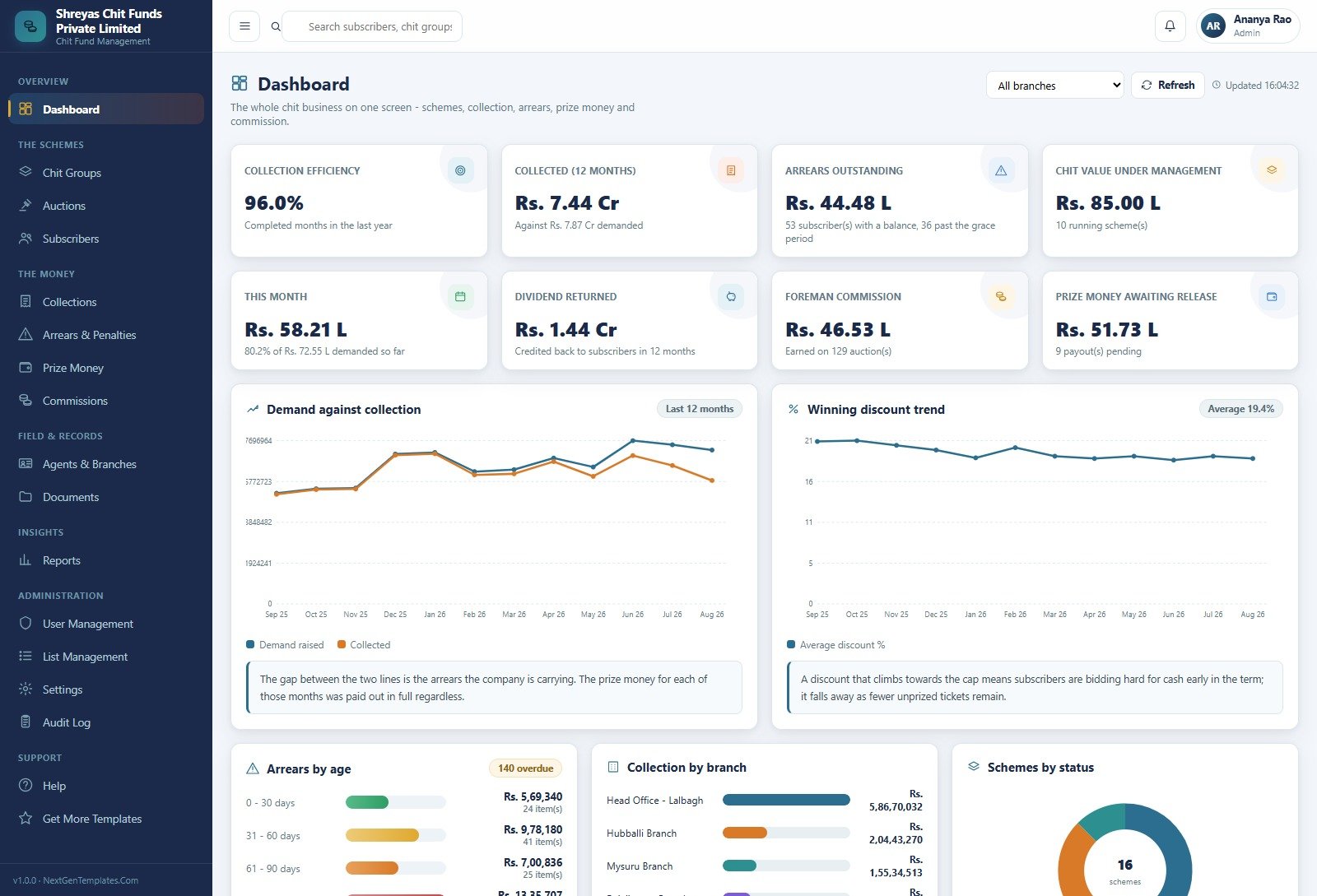Click the Help question mark icon
The height and width of the screenshot is (896, 1317).
(26, 785)
